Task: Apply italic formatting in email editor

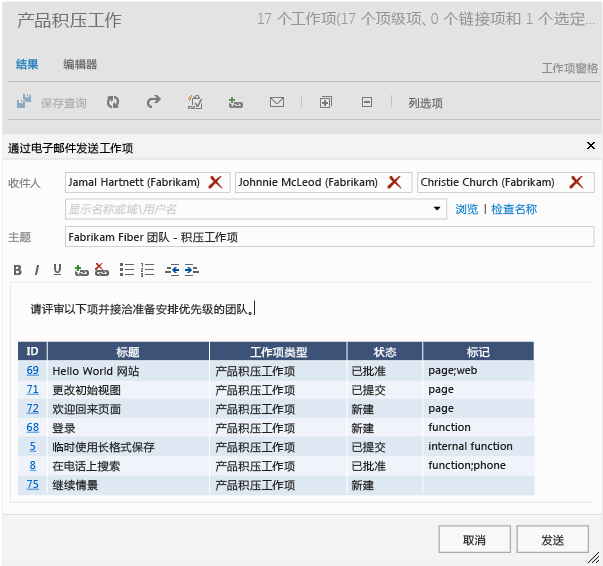Action: pyautogui.click(x=37, y=270)
